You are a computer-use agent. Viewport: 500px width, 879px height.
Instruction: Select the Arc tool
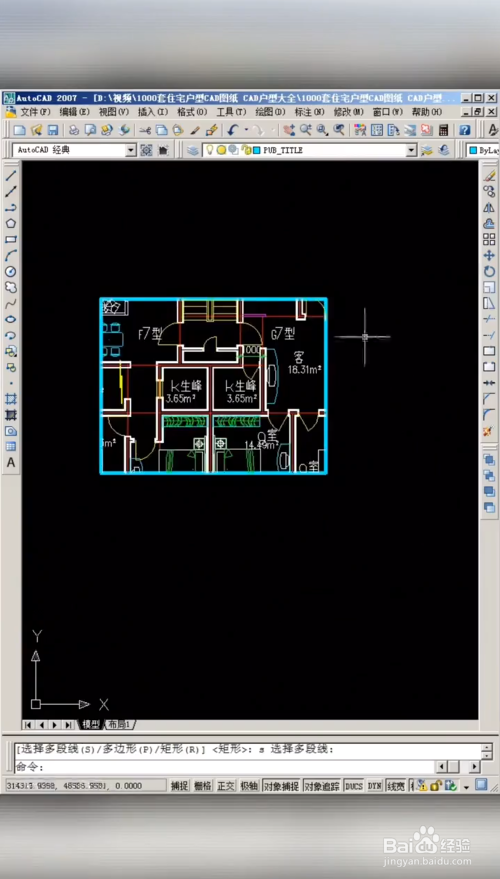11,256
